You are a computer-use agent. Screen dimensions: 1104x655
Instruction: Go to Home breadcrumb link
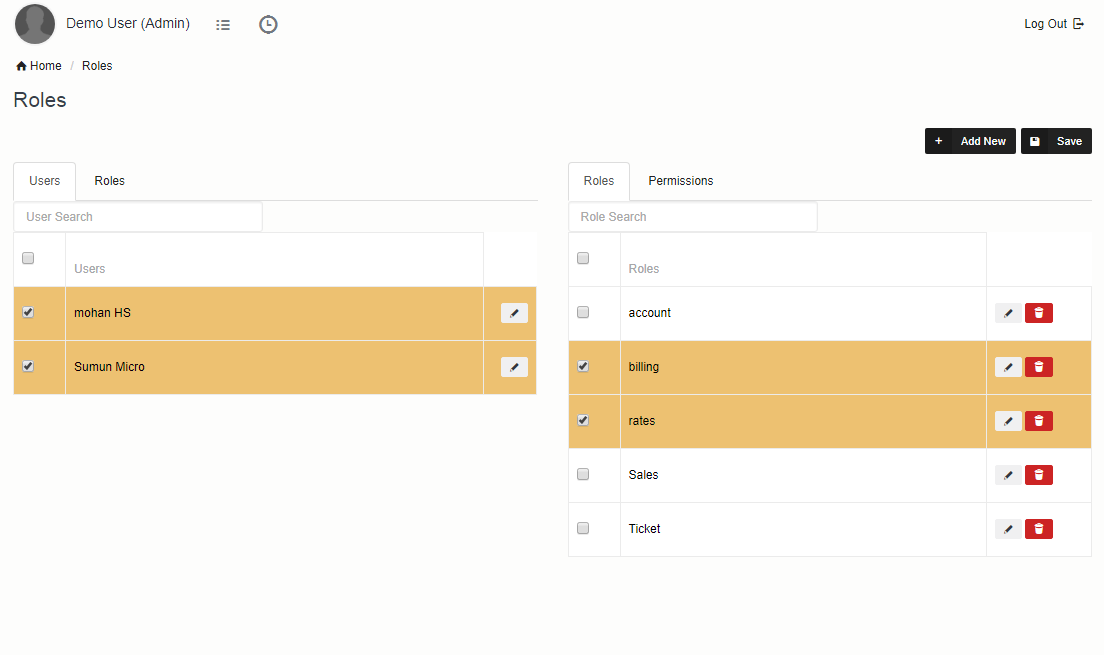coord(39,66)
